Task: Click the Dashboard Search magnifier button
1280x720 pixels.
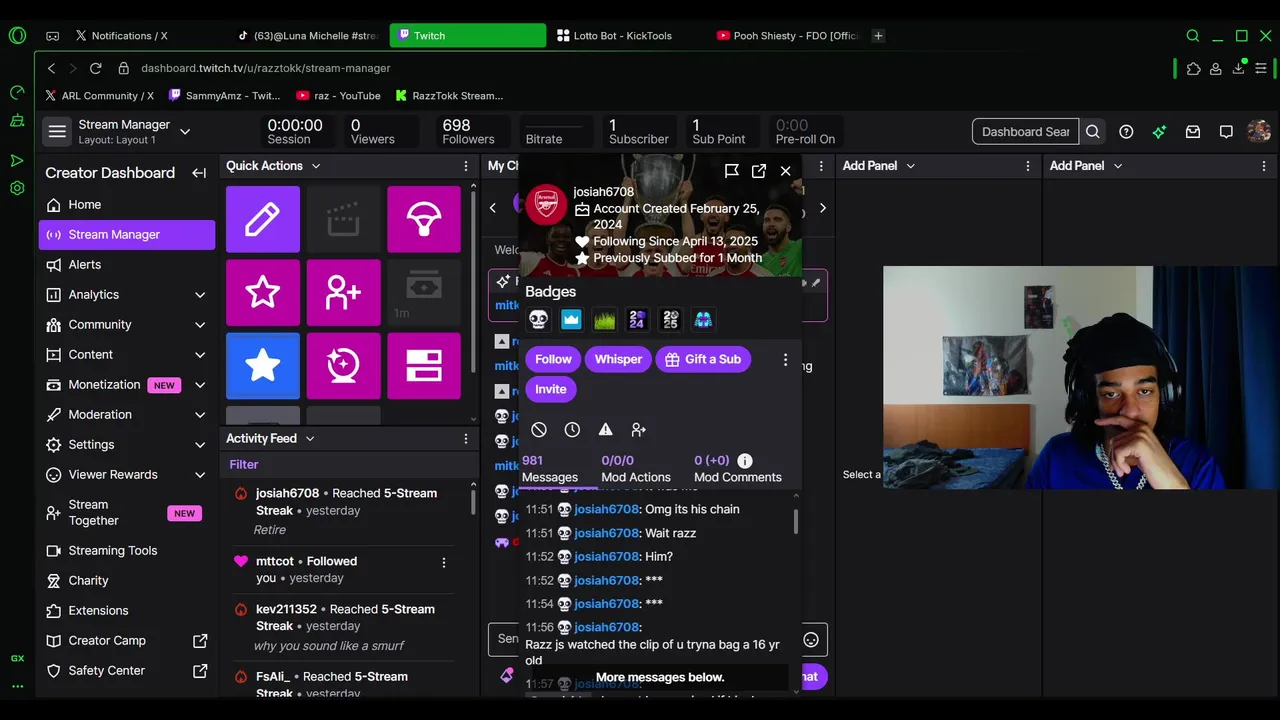Action: tap(1093, 132)
